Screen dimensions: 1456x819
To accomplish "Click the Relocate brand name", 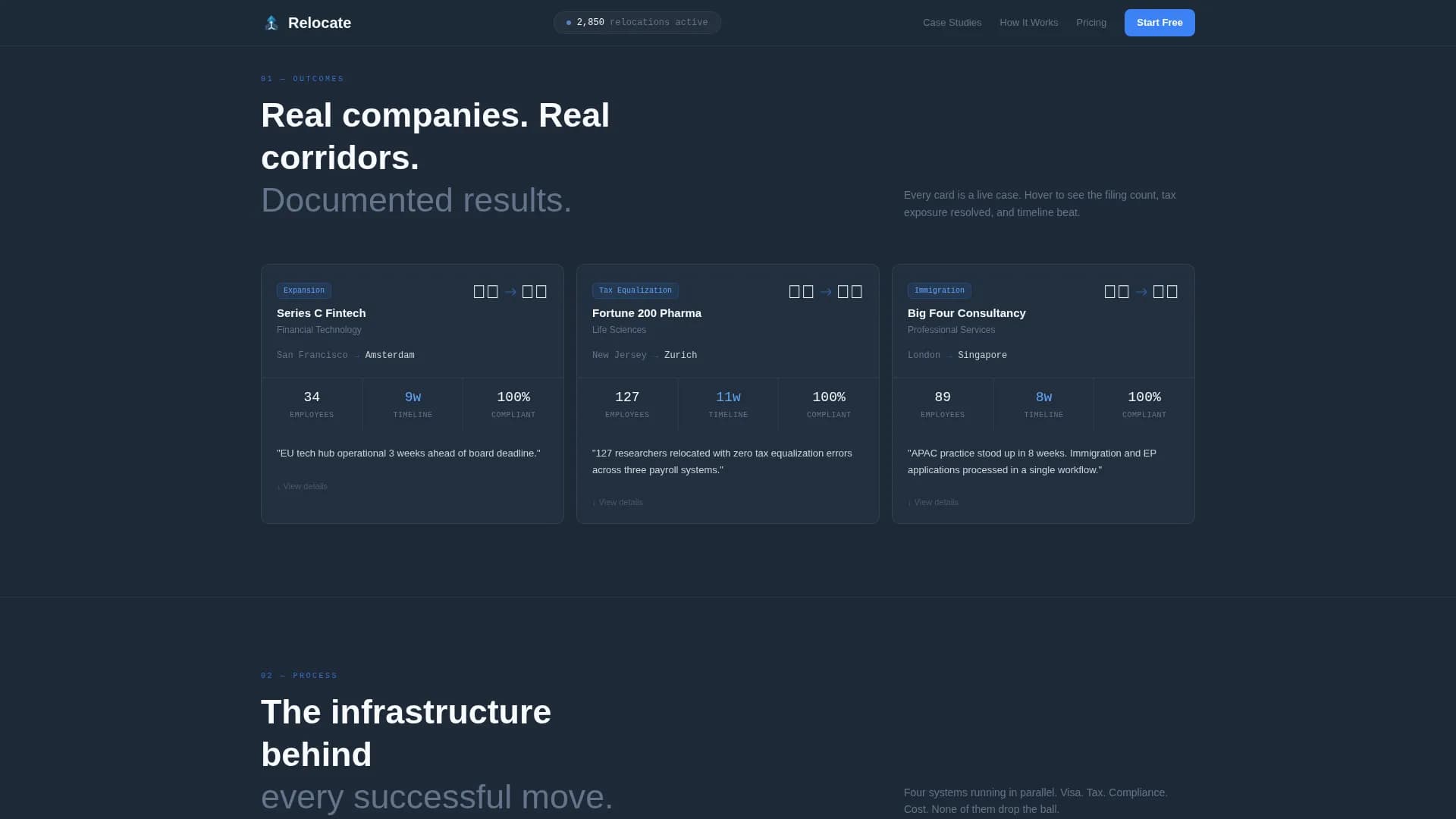I will pos(319,23).
